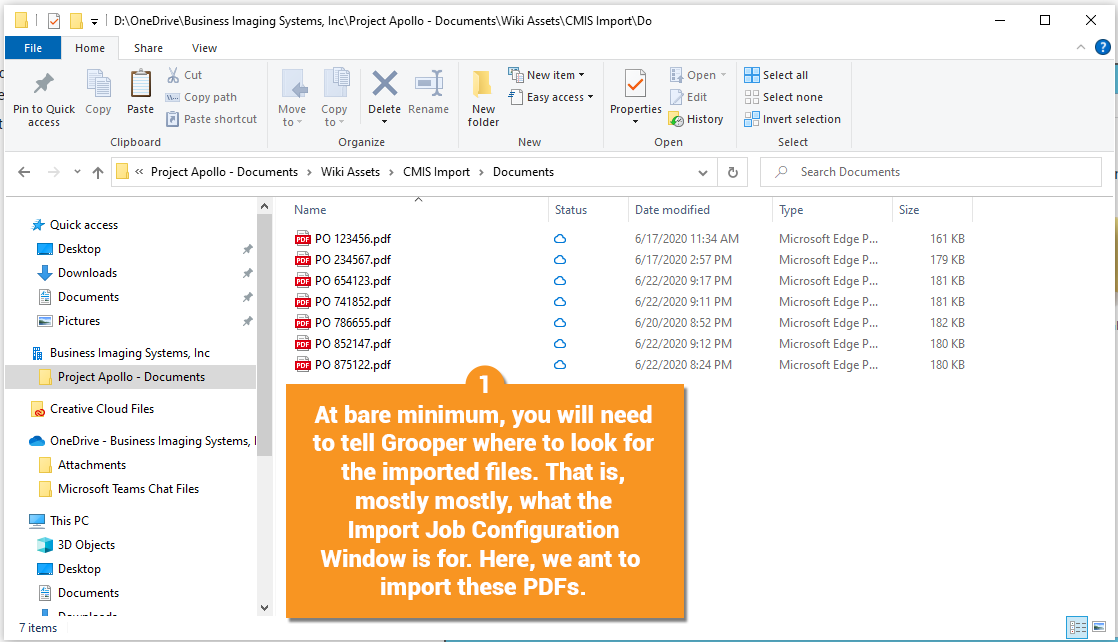
Task: Click the Paste clipboard icon
Action: pyautogui.click(x=140, y=85)
